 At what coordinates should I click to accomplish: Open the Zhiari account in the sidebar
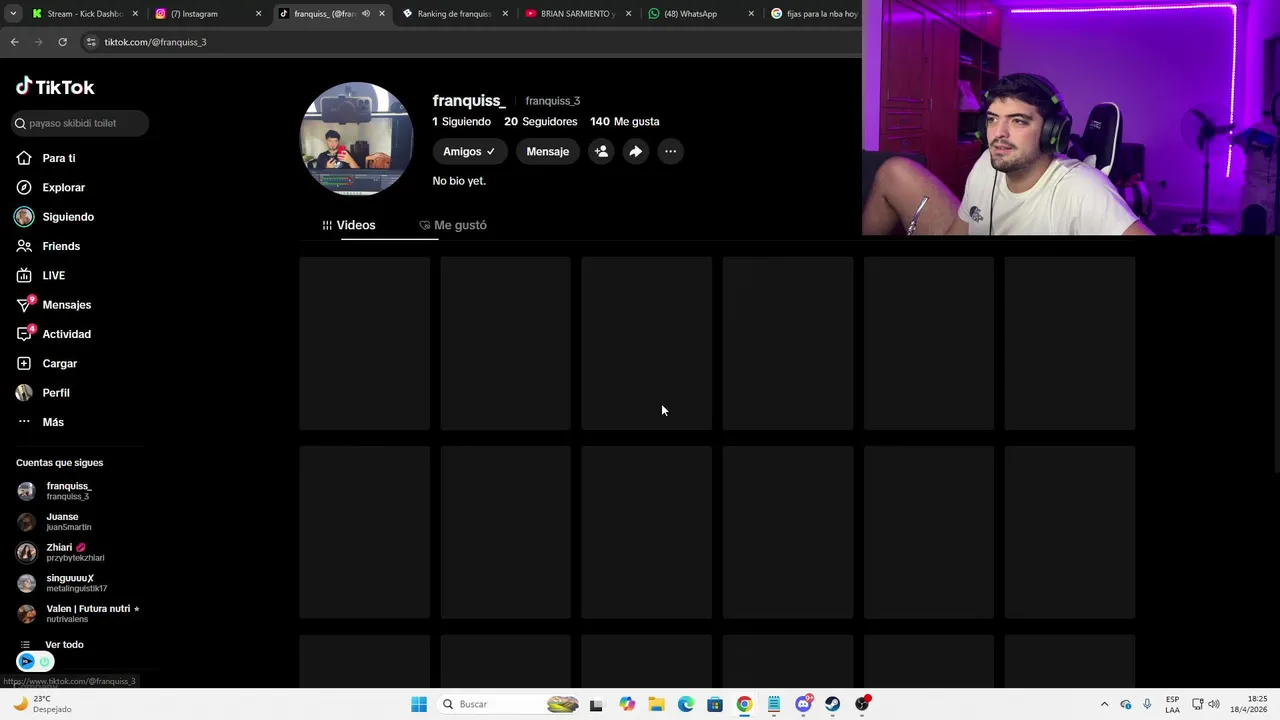(62, 552)
